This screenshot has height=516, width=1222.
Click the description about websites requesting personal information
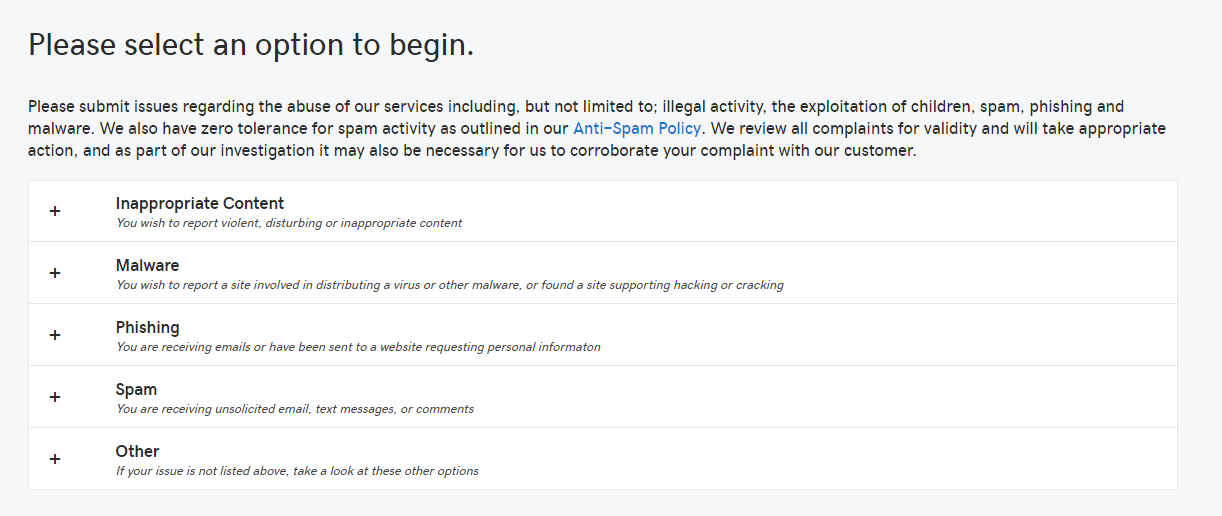[358, 347]
